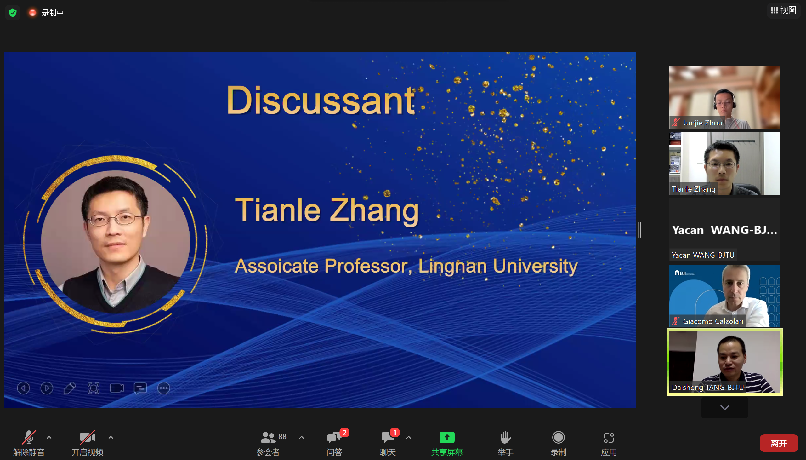Click the red recording indicator at top
The image size is (806, 460).
[32, 12]
